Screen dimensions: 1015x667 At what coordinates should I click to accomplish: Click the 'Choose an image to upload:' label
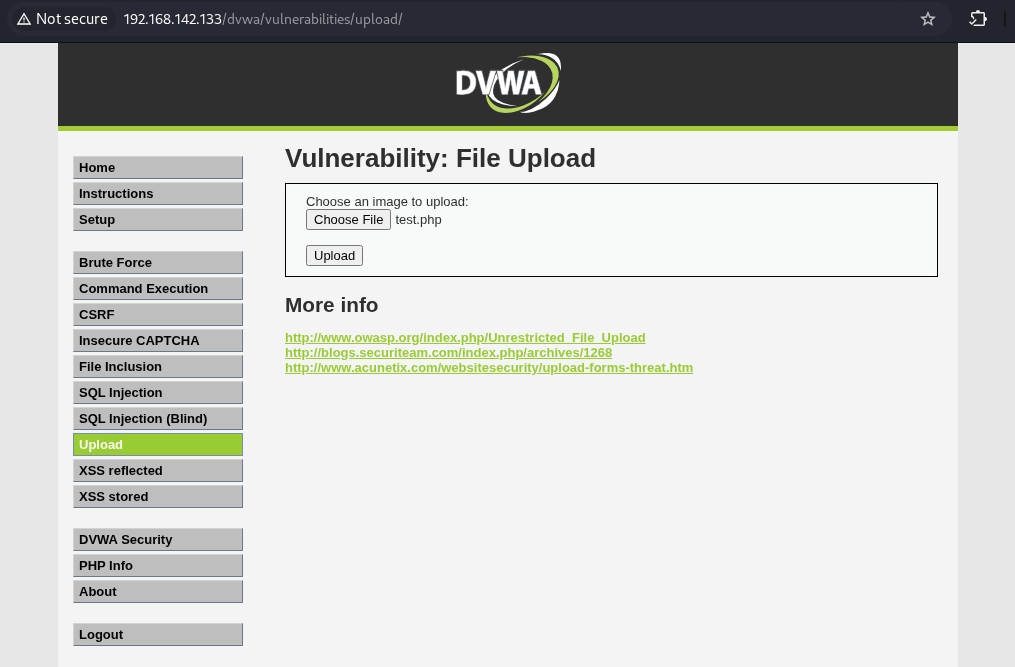387,201
